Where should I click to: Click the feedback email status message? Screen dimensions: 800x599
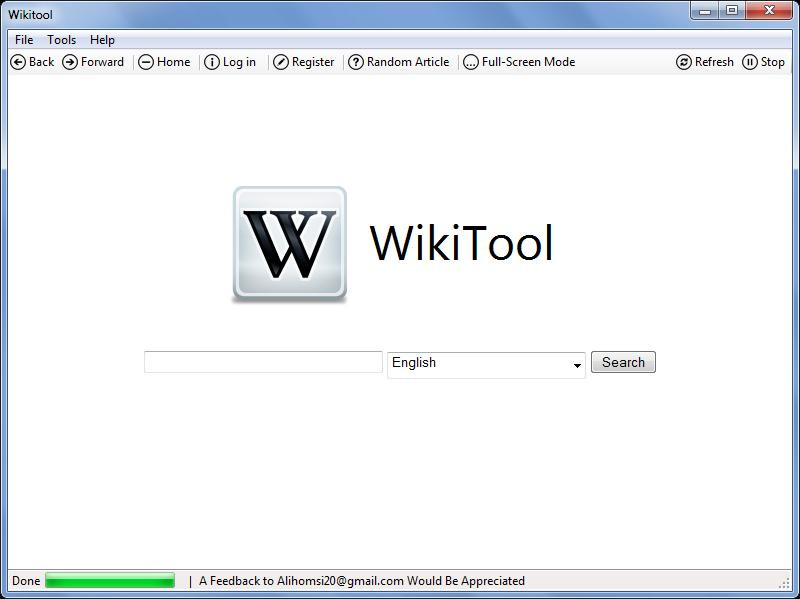pos(362,581)
